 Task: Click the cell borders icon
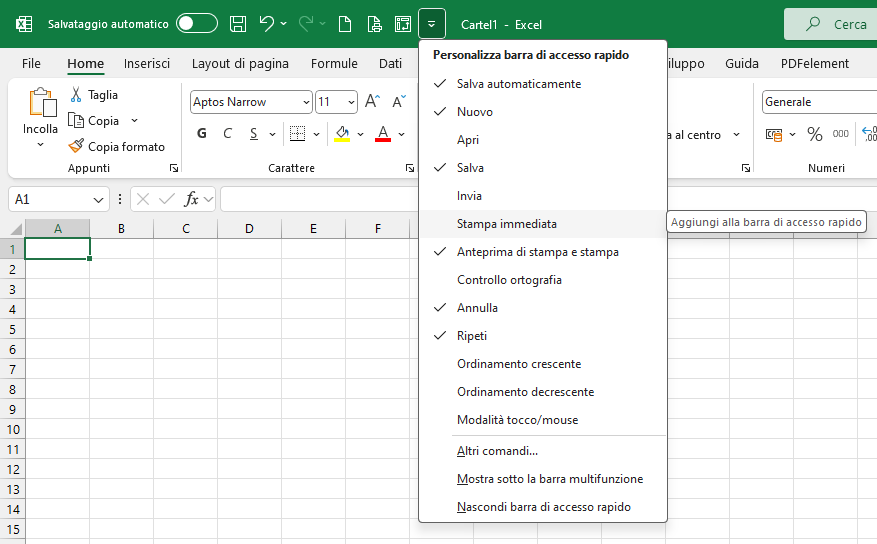coord(298,134)
